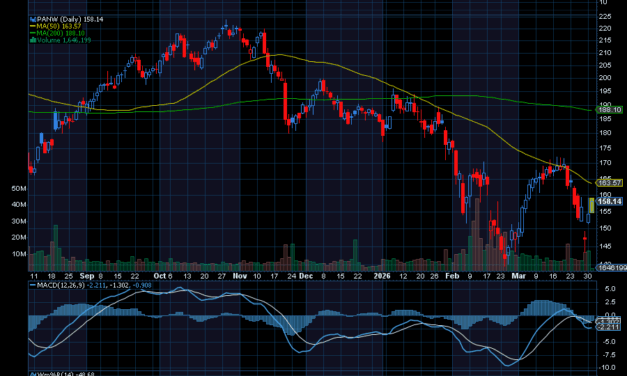Click the Sep label on date axis

point(87,276)
